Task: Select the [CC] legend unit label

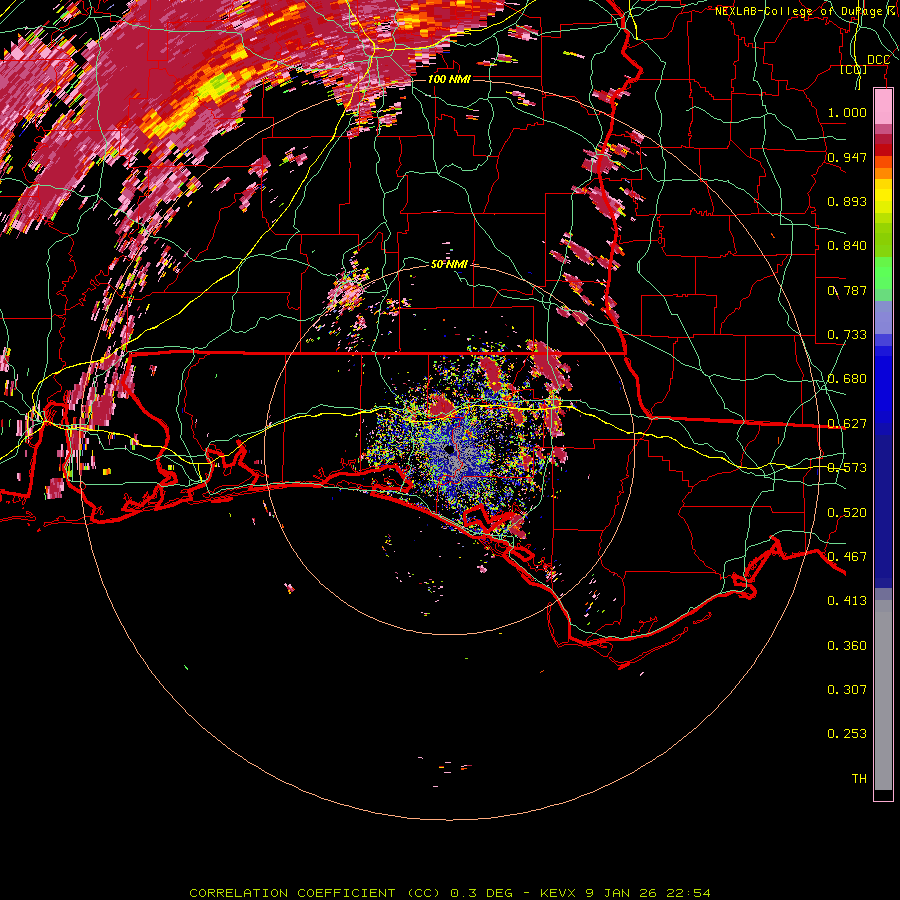Action: 854,70
